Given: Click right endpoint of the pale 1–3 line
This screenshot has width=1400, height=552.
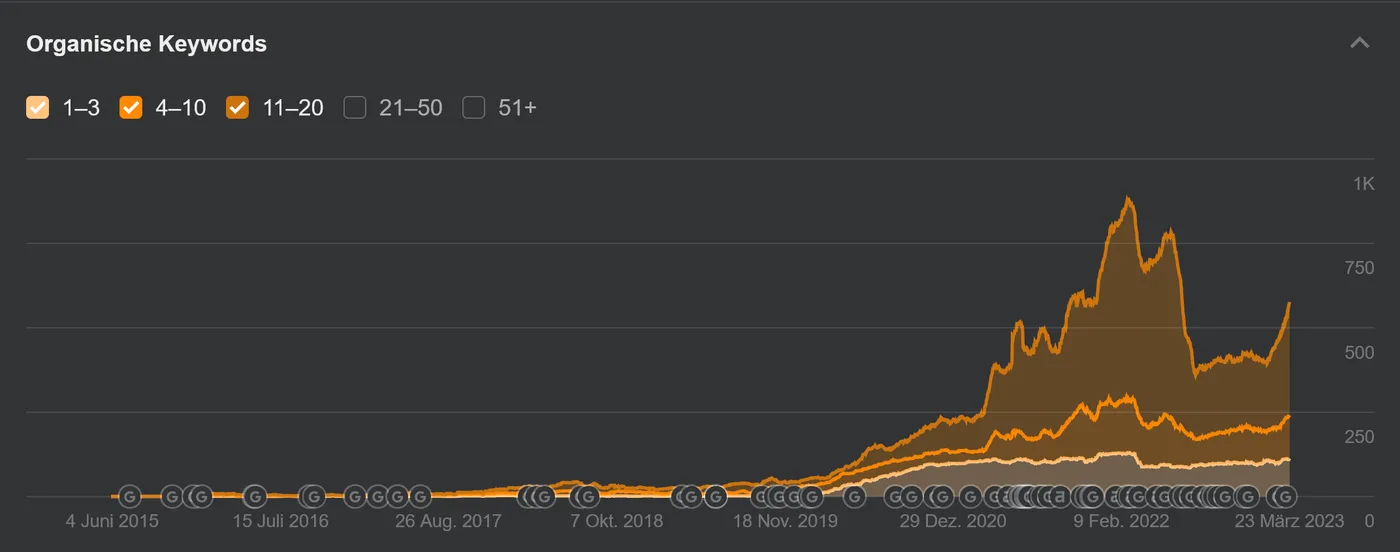Looking at the screenshot, I should [x=1289, y=459].
